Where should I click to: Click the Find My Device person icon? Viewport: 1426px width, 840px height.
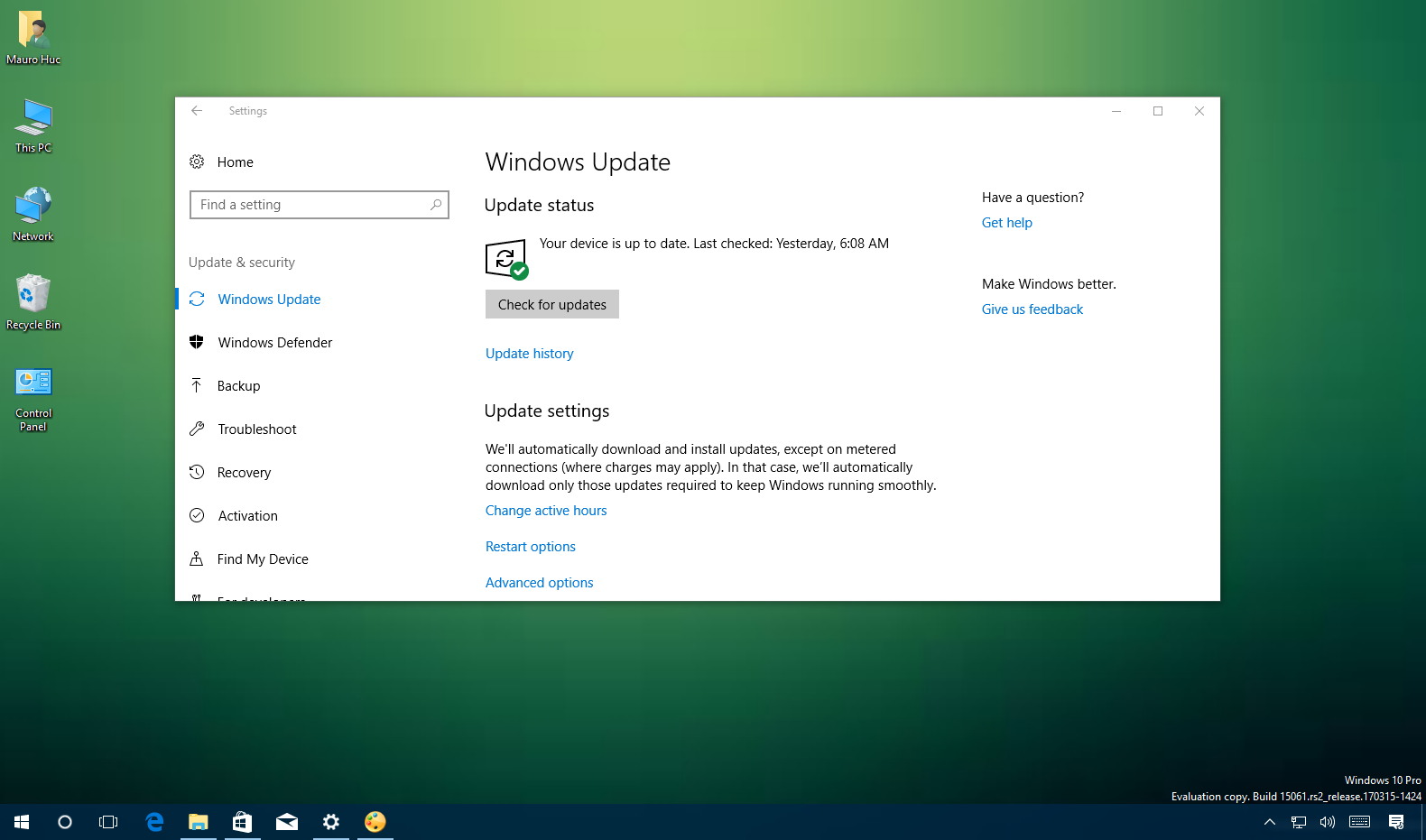197,558
